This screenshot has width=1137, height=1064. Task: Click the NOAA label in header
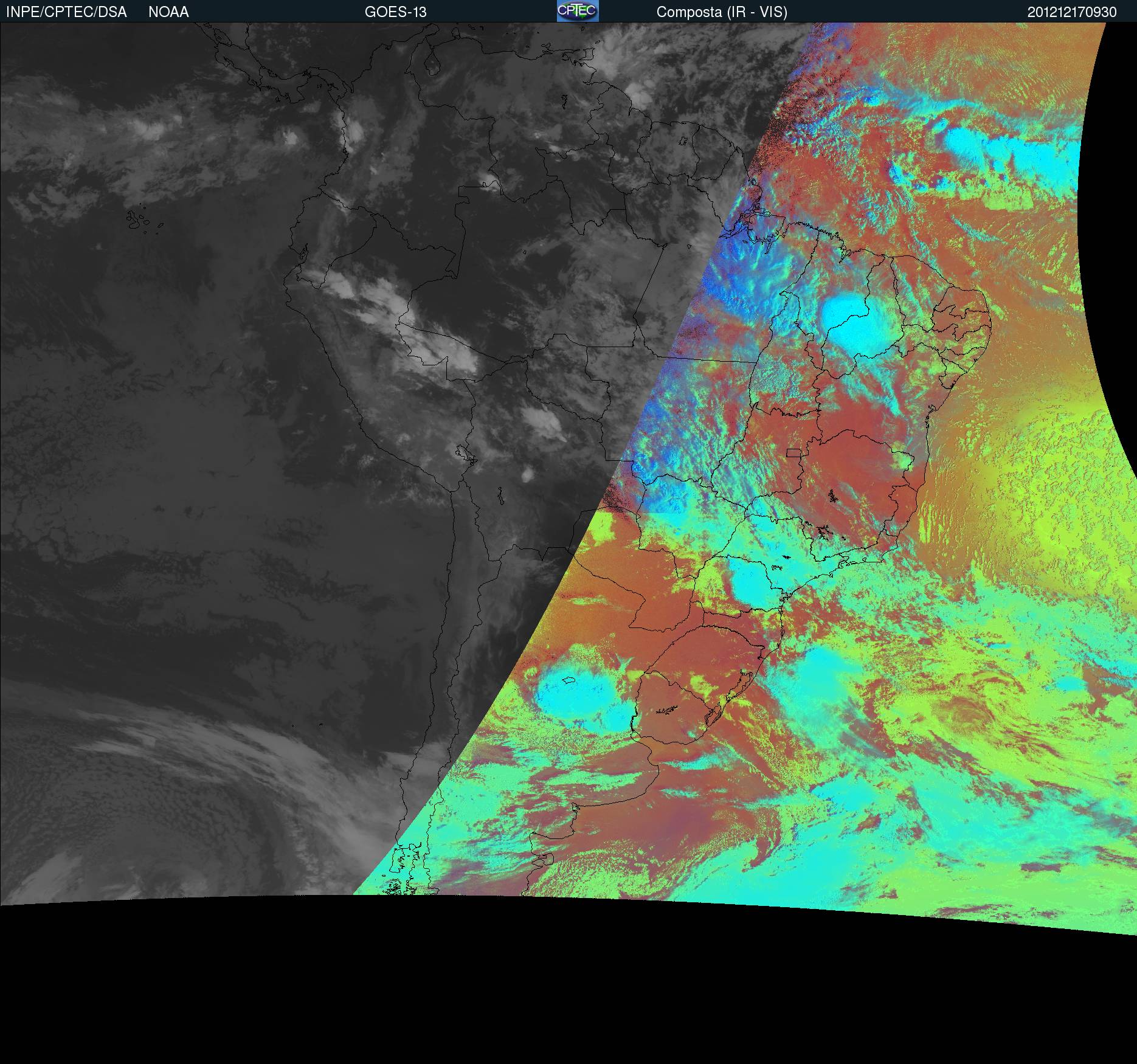168,12
